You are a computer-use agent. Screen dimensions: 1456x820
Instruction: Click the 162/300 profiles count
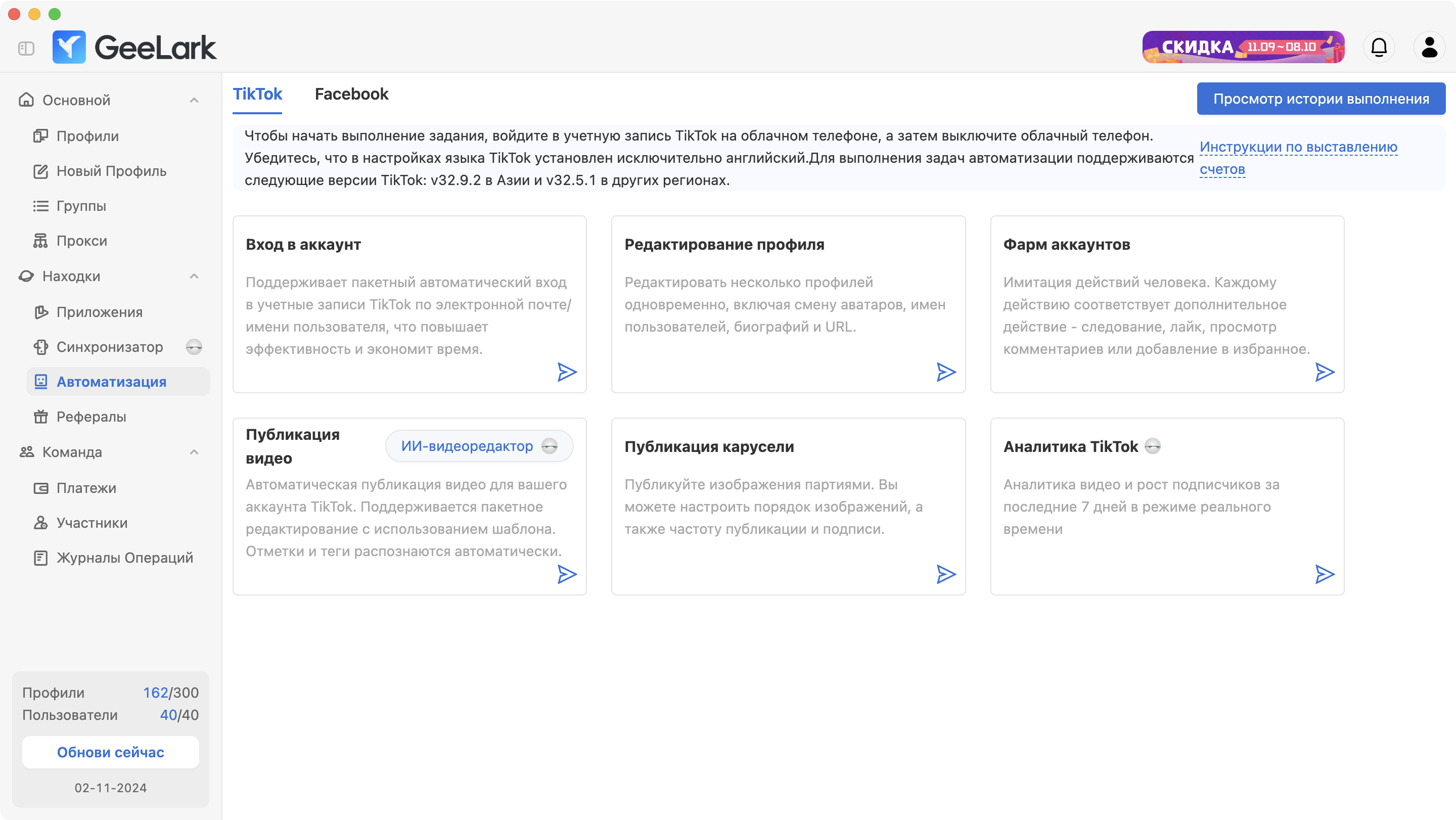coord(170,693)
